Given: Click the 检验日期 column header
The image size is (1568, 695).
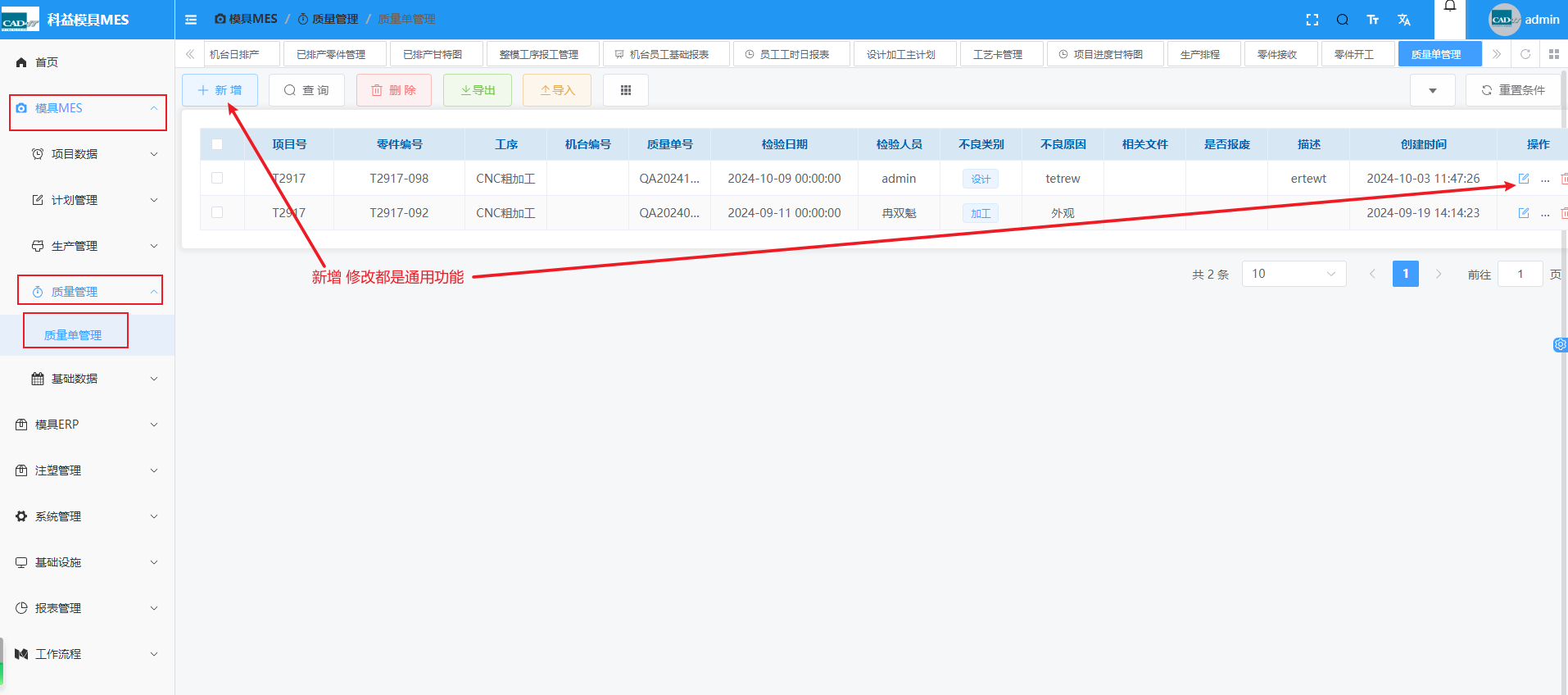Looking at the screenshot, I should (x=785, y=144).
